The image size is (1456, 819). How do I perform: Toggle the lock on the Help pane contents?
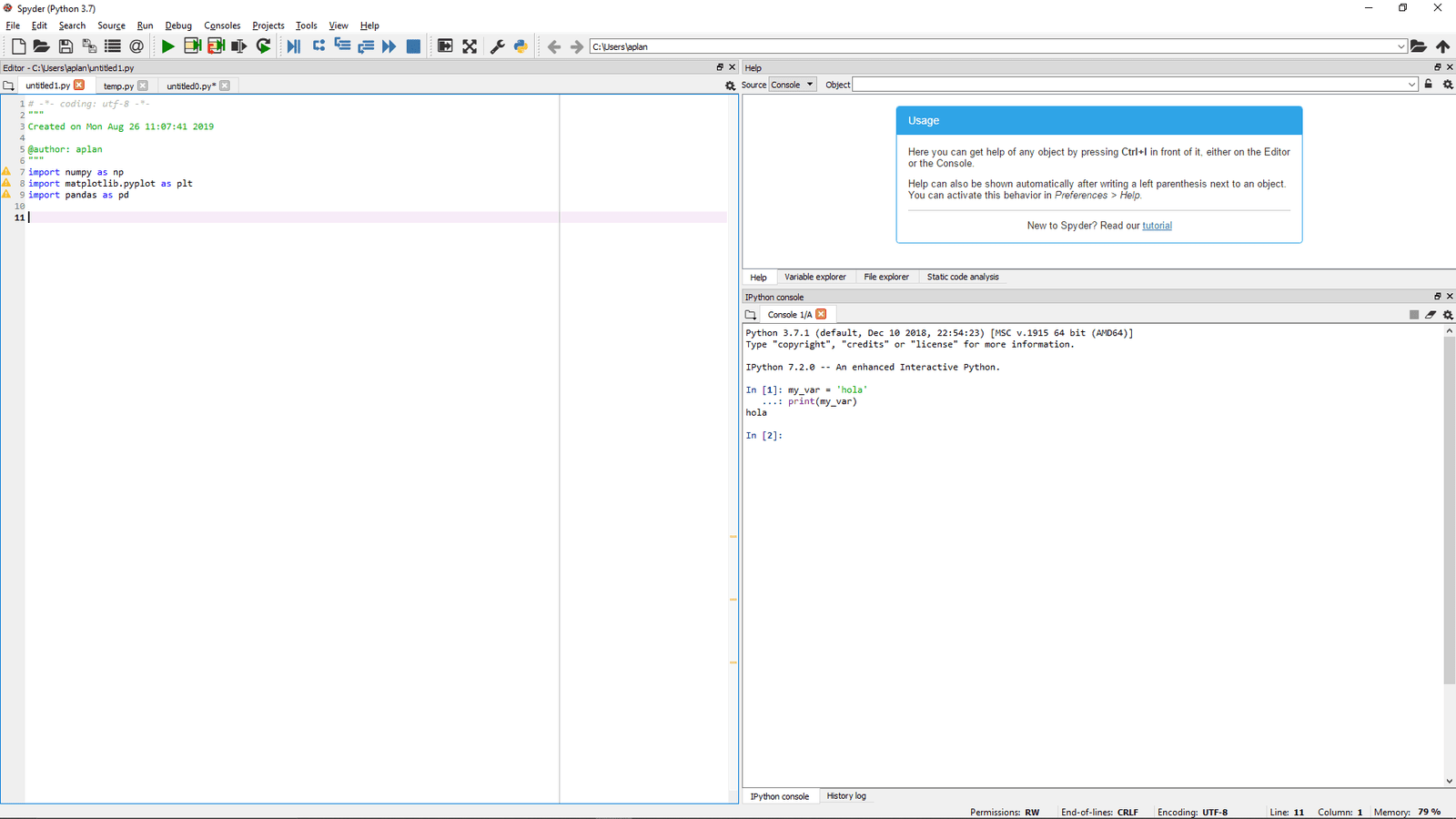pos(1428,84)
